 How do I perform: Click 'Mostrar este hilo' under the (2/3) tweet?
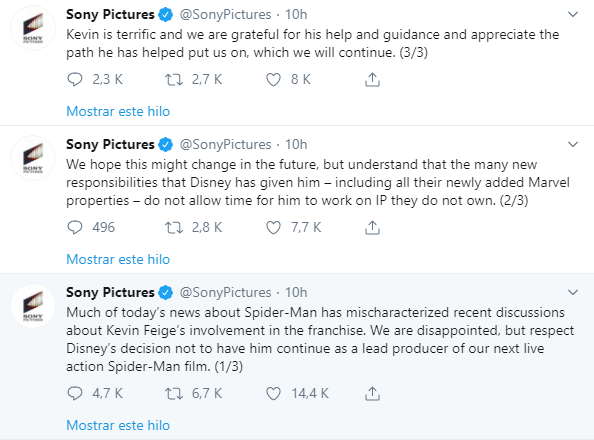pos(118,259)
